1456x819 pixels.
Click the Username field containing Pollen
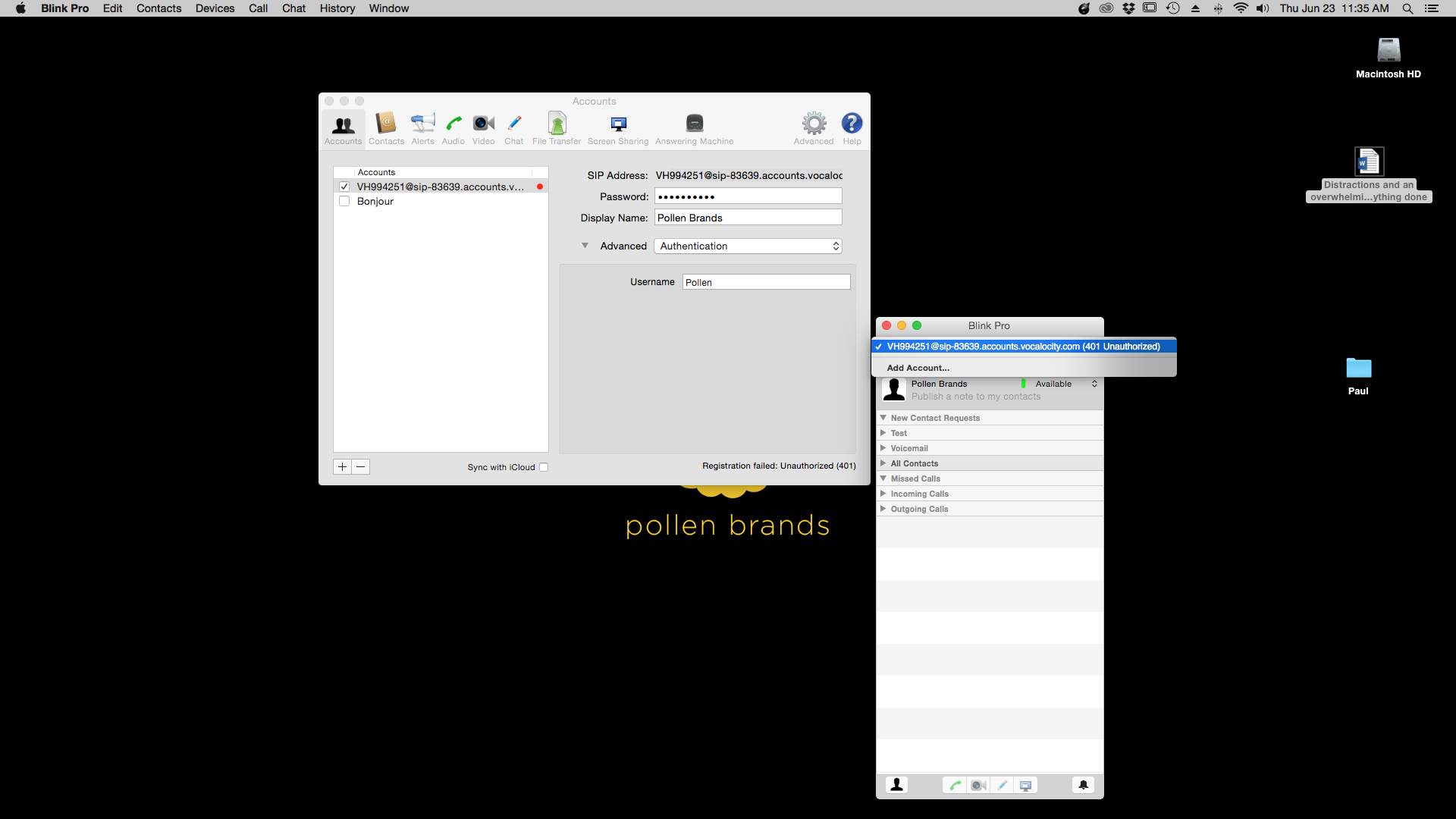(x=766, y=282)
